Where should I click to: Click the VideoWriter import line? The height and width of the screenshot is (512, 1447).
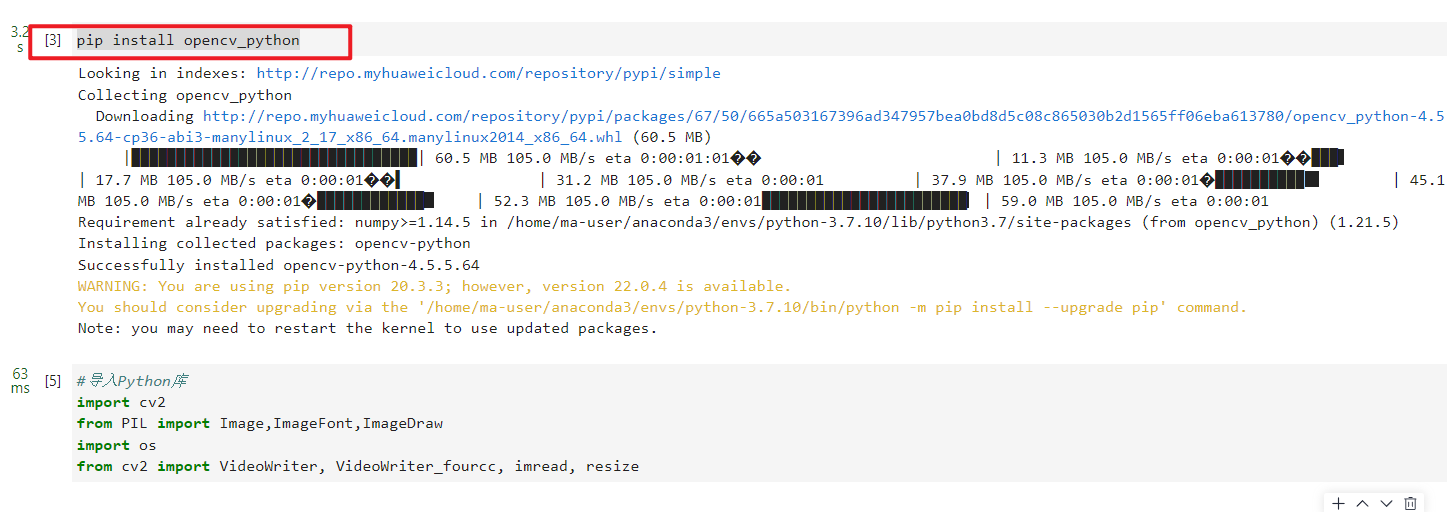(357, 466)
